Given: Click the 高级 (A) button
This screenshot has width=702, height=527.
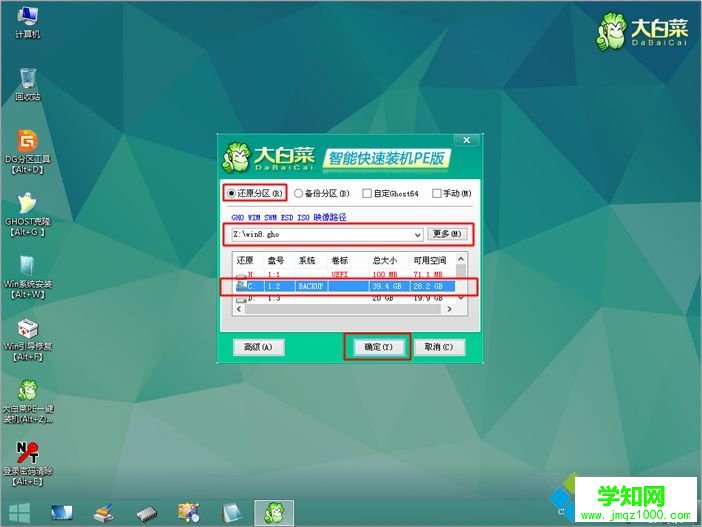Looking at the screenshot, I should pos(258,347).
